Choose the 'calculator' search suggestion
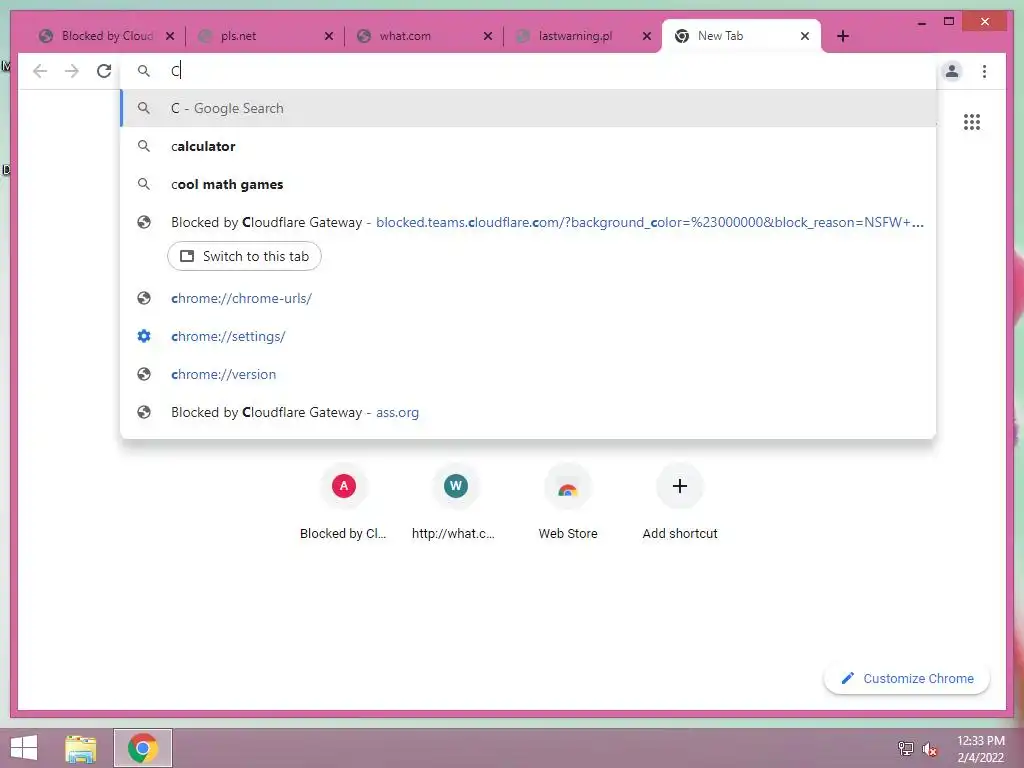1024x768 pixels. pos(528,146)
